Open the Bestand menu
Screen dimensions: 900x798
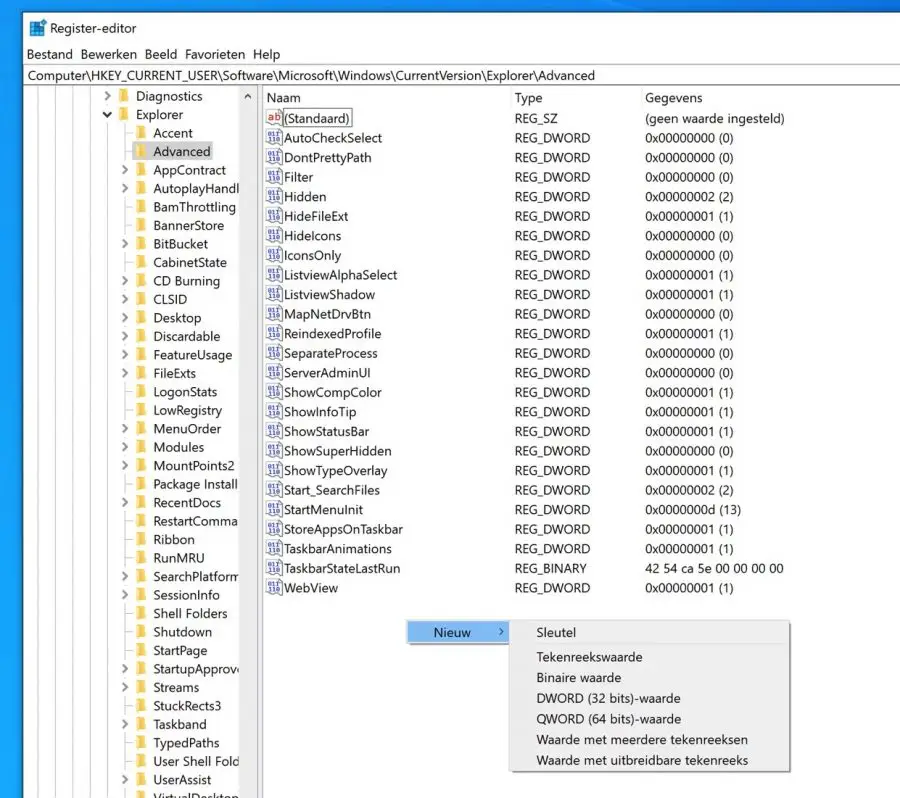coord(50,54)
